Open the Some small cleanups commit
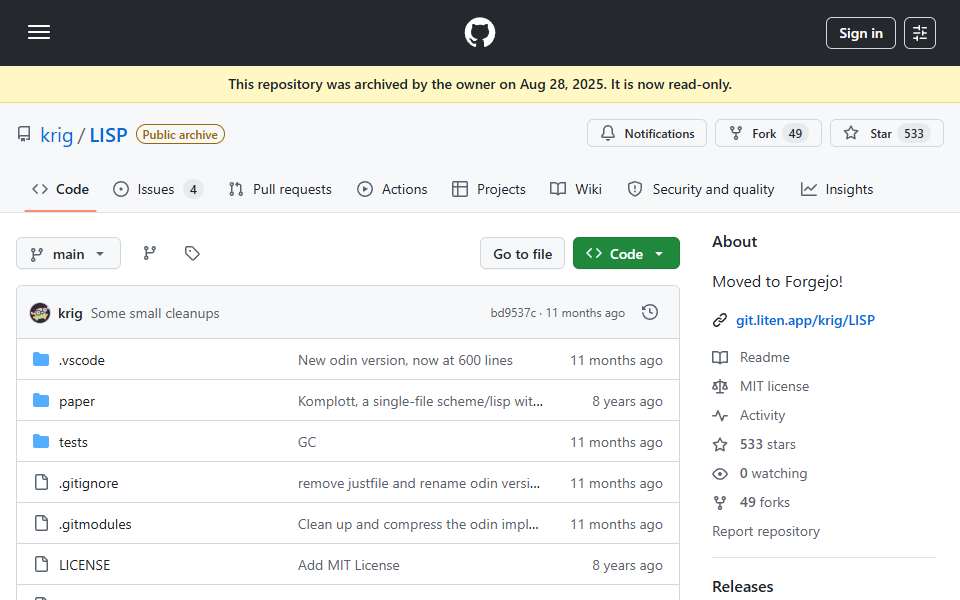 (x=155, y=313)
